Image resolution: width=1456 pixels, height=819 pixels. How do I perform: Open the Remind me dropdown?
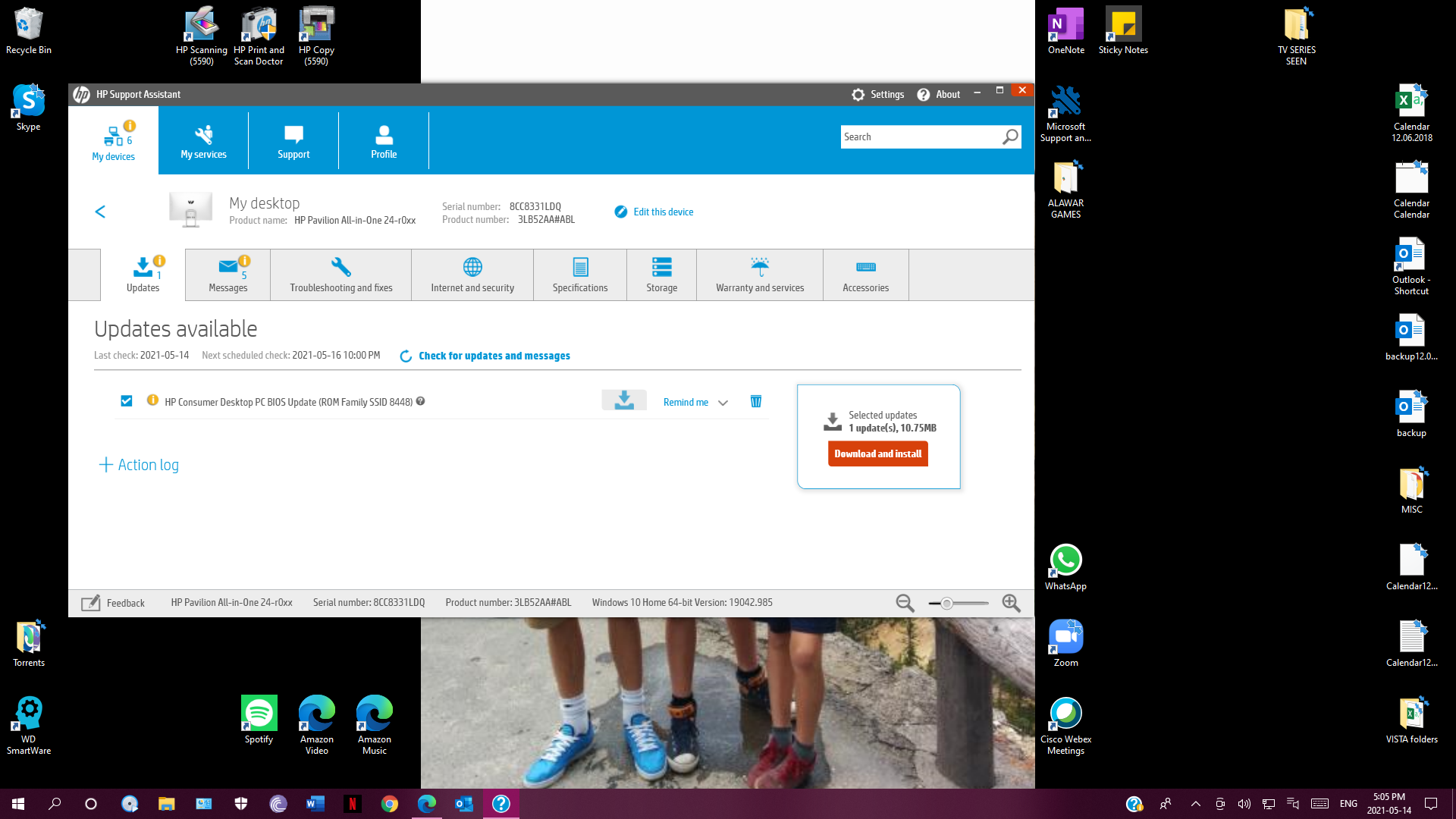click(x=694, y=402)
